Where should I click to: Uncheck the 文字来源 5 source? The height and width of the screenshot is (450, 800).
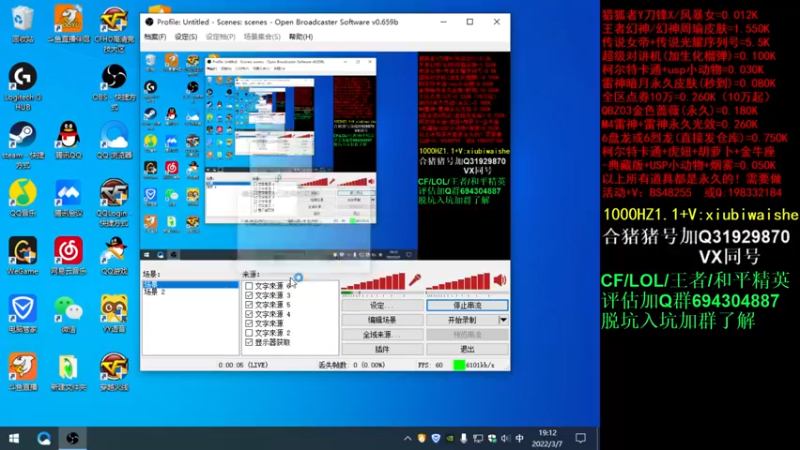(x=249, y=305)
